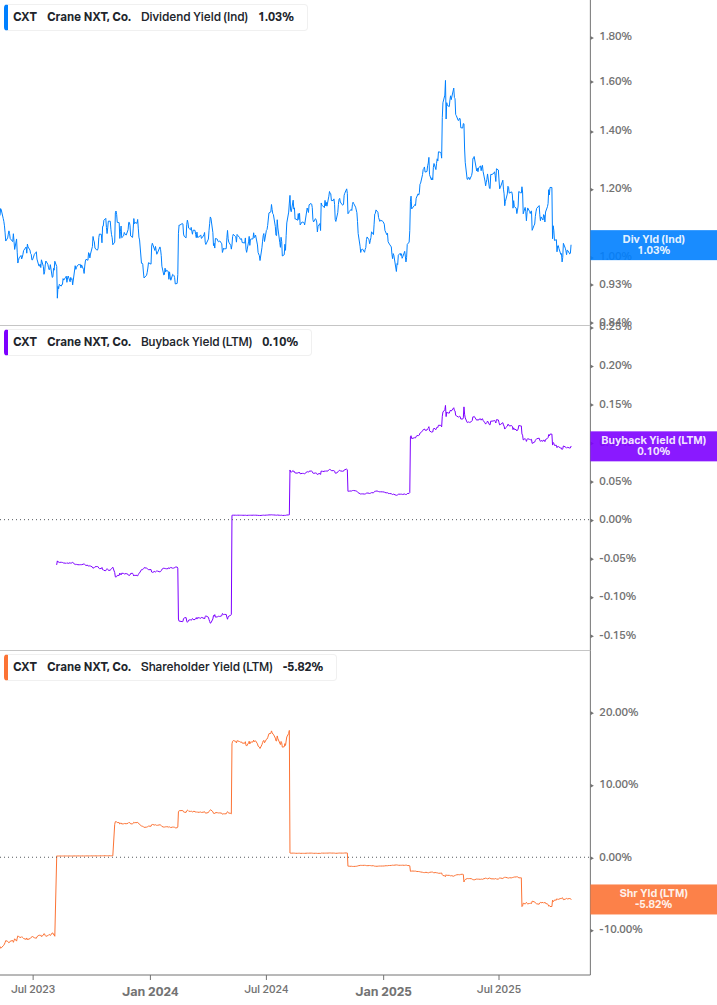Click the Jul 2023 label on time axis
The image size is (717, 1005).
(x=35, y=991)
